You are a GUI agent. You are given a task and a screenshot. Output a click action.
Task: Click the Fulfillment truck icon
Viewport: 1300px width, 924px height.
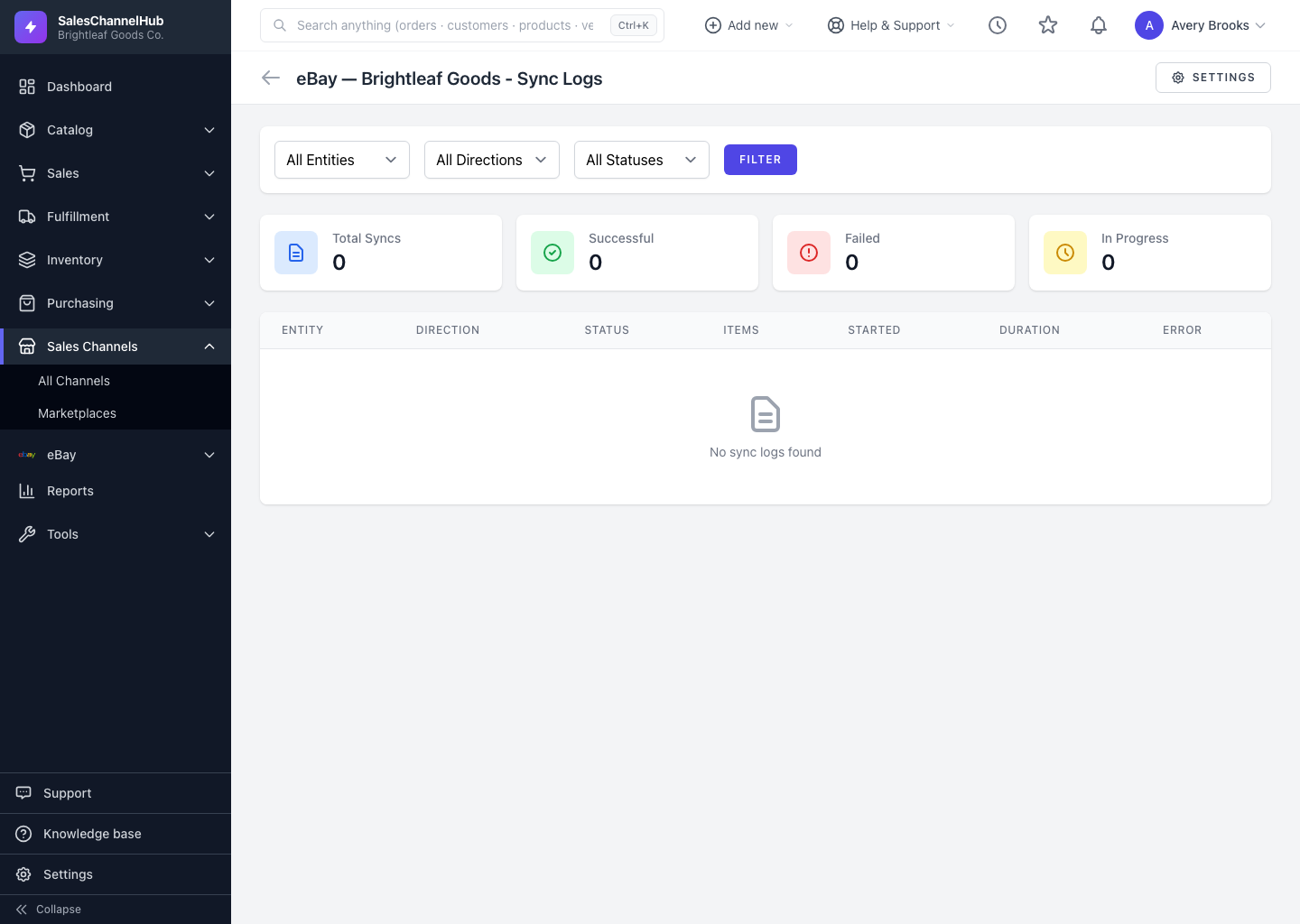point(27,217)
